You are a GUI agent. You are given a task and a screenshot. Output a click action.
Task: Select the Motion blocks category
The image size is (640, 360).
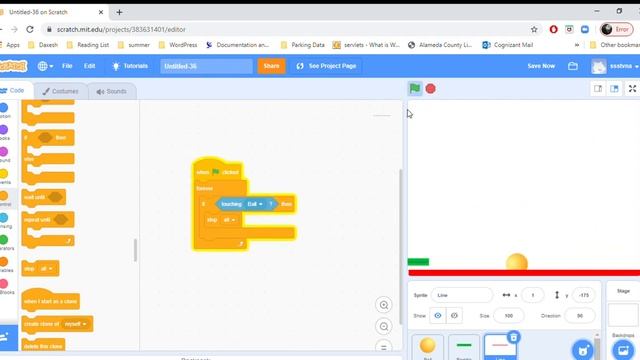pyautogui.click(x=5, y=111)
